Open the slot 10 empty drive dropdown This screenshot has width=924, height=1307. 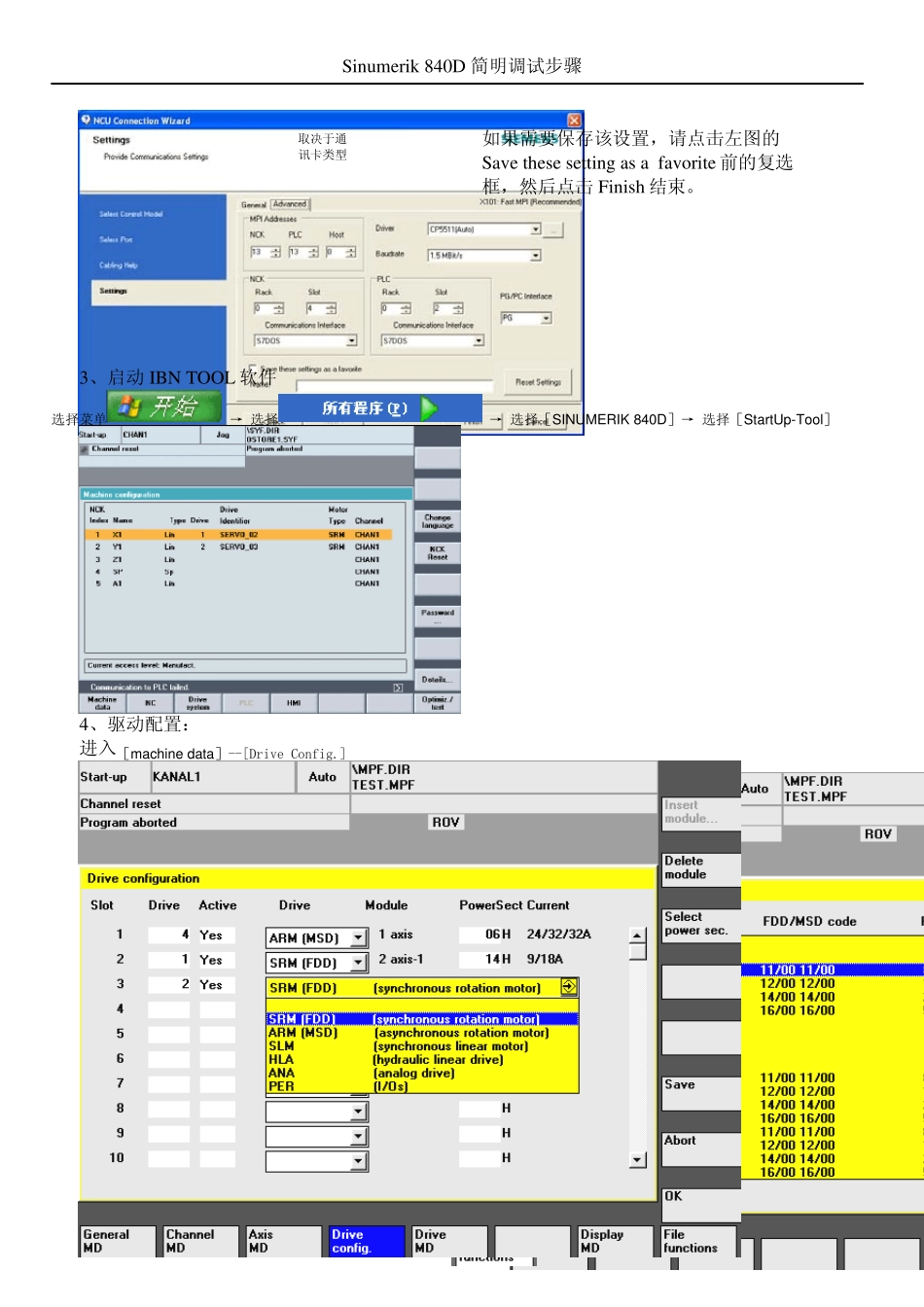358,1160
